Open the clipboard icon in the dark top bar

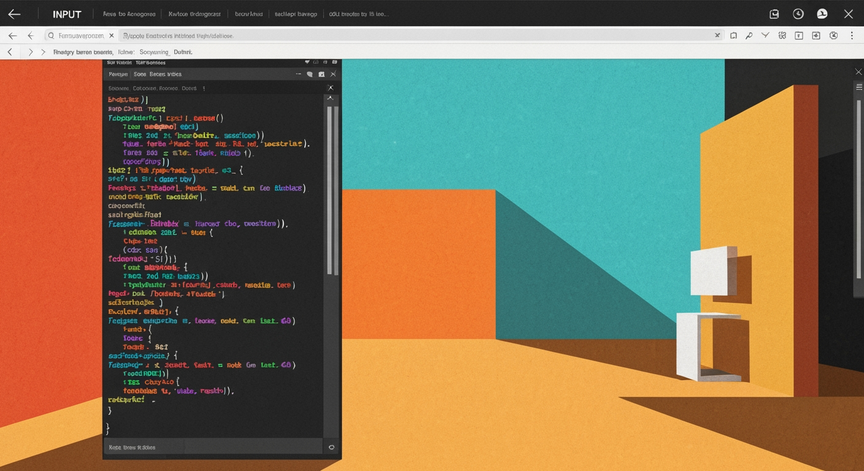(x=774, y=14)
